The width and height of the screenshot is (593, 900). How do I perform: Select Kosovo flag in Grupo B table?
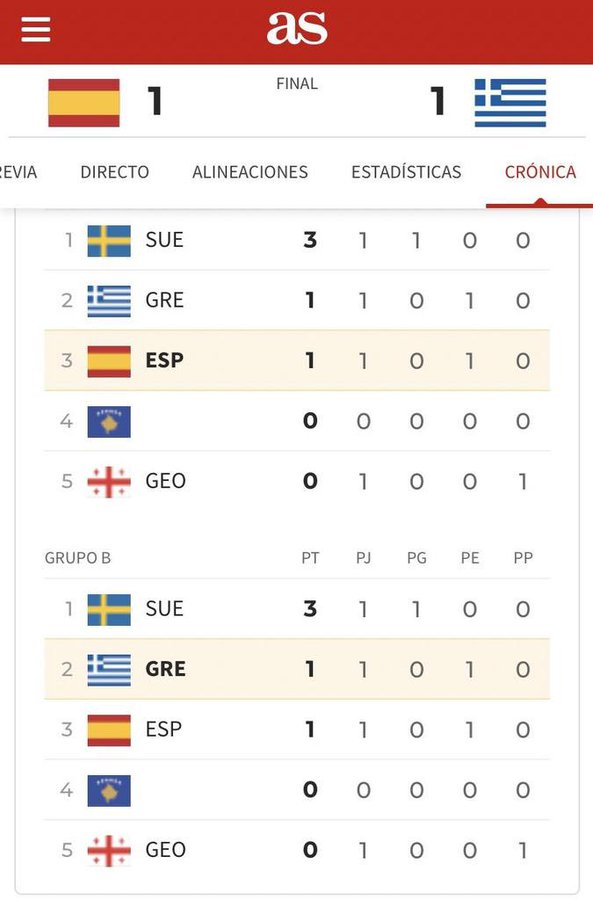(x=109, y=790)
